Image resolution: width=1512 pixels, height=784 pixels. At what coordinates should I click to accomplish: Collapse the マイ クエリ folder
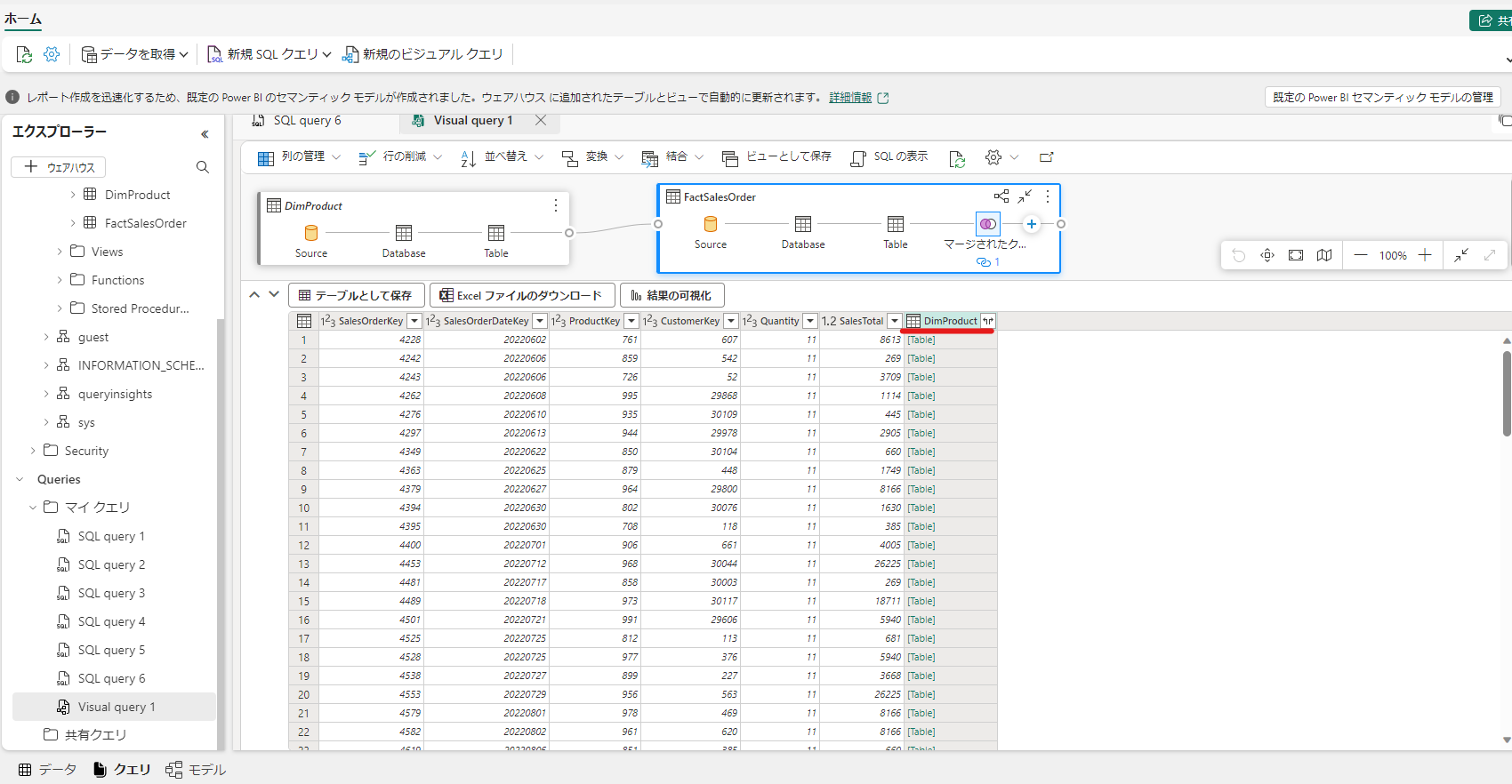pyautogui.click(x=33, y=508)
